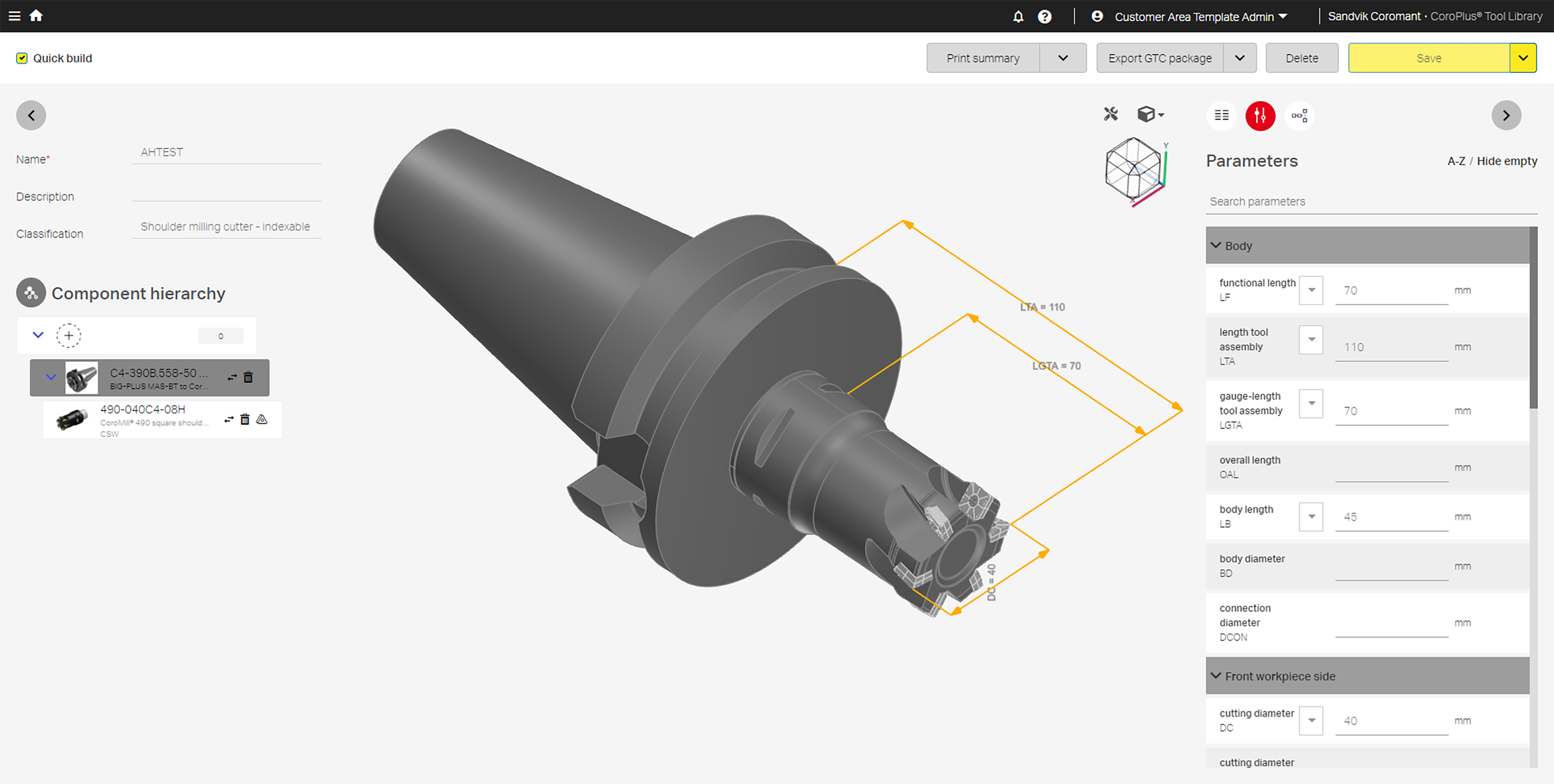Click the Print summary button

(983, 58)
